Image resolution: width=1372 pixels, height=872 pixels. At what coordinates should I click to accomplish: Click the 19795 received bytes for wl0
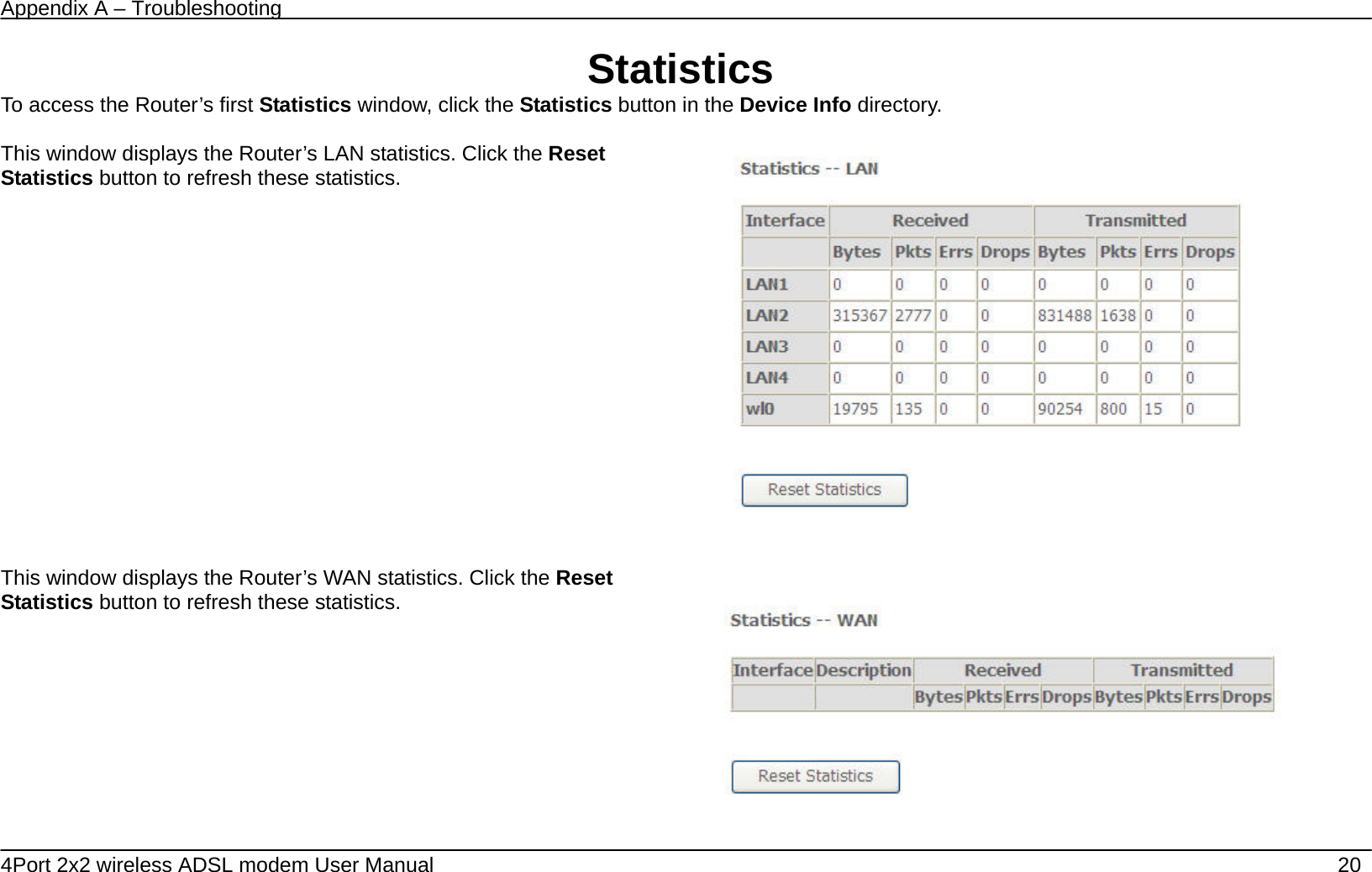point(855,409)
